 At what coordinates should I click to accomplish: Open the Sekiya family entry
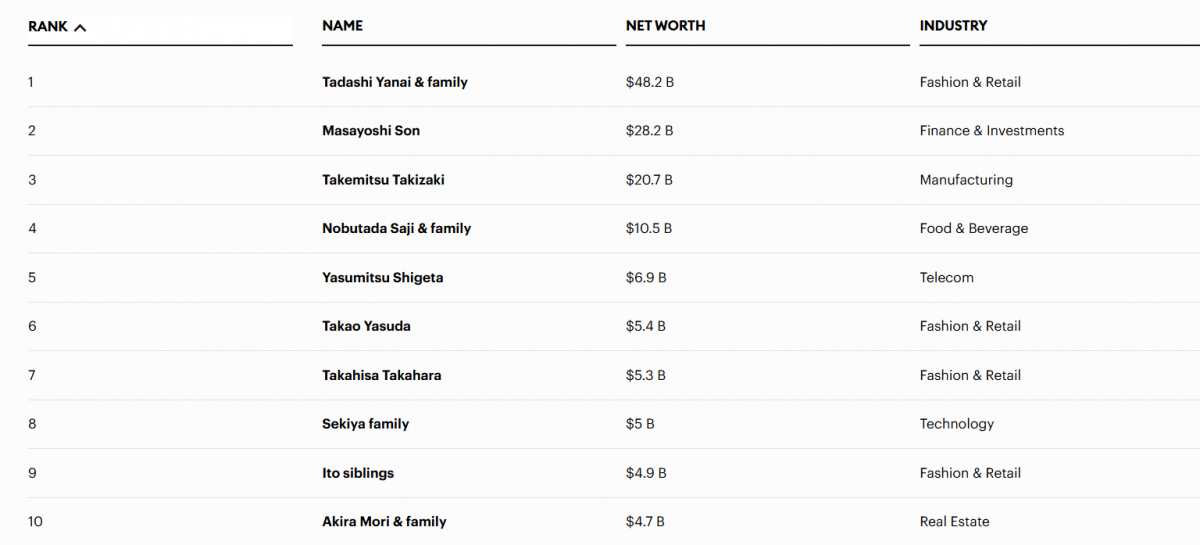[365, 424]
